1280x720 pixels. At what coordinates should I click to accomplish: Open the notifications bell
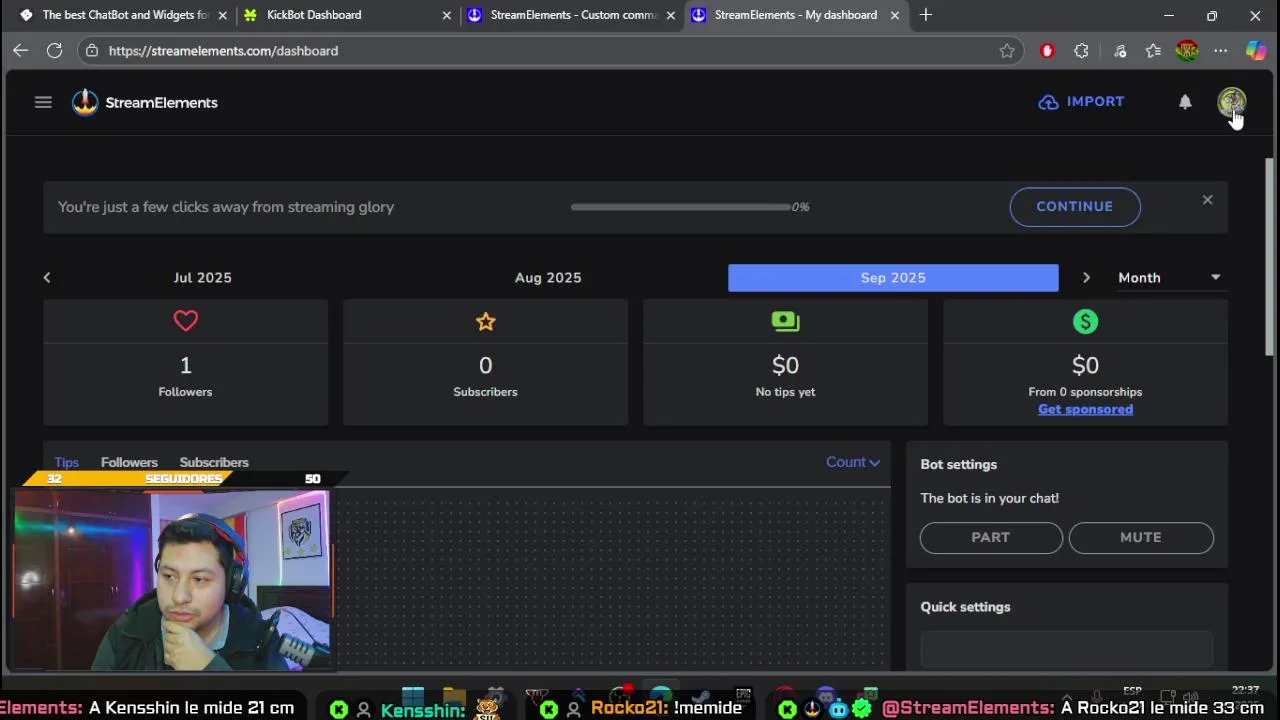[1185, 102]
